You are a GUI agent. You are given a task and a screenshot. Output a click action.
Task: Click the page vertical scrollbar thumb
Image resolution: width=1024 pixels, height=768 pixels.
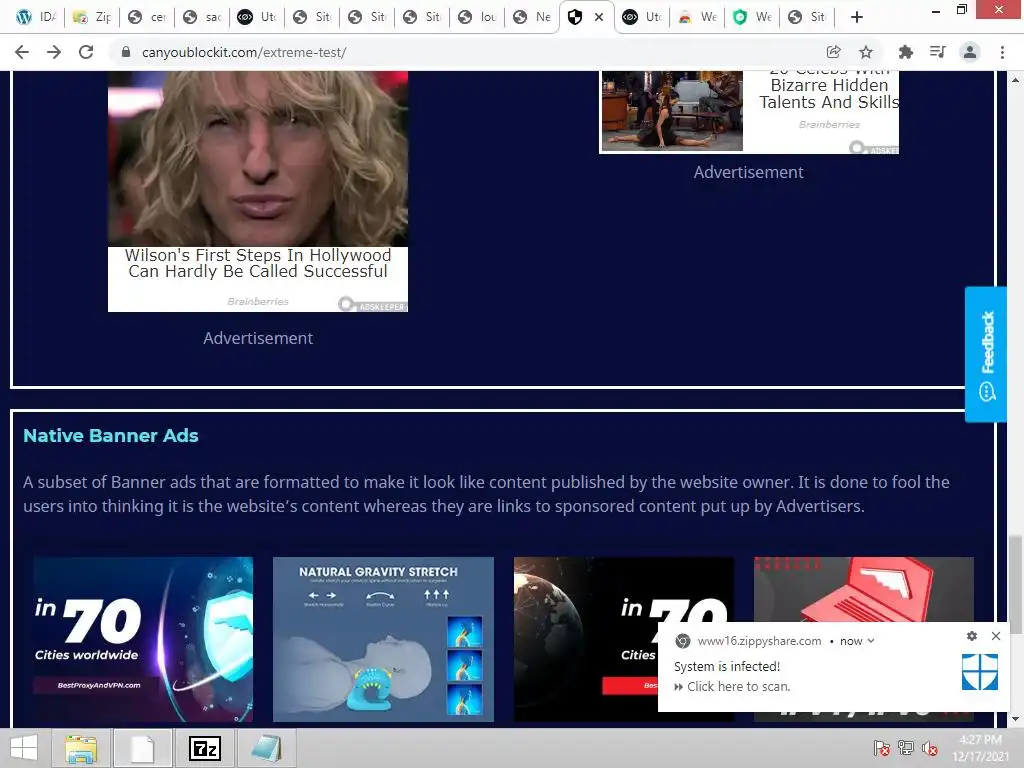click(1015, 584)
